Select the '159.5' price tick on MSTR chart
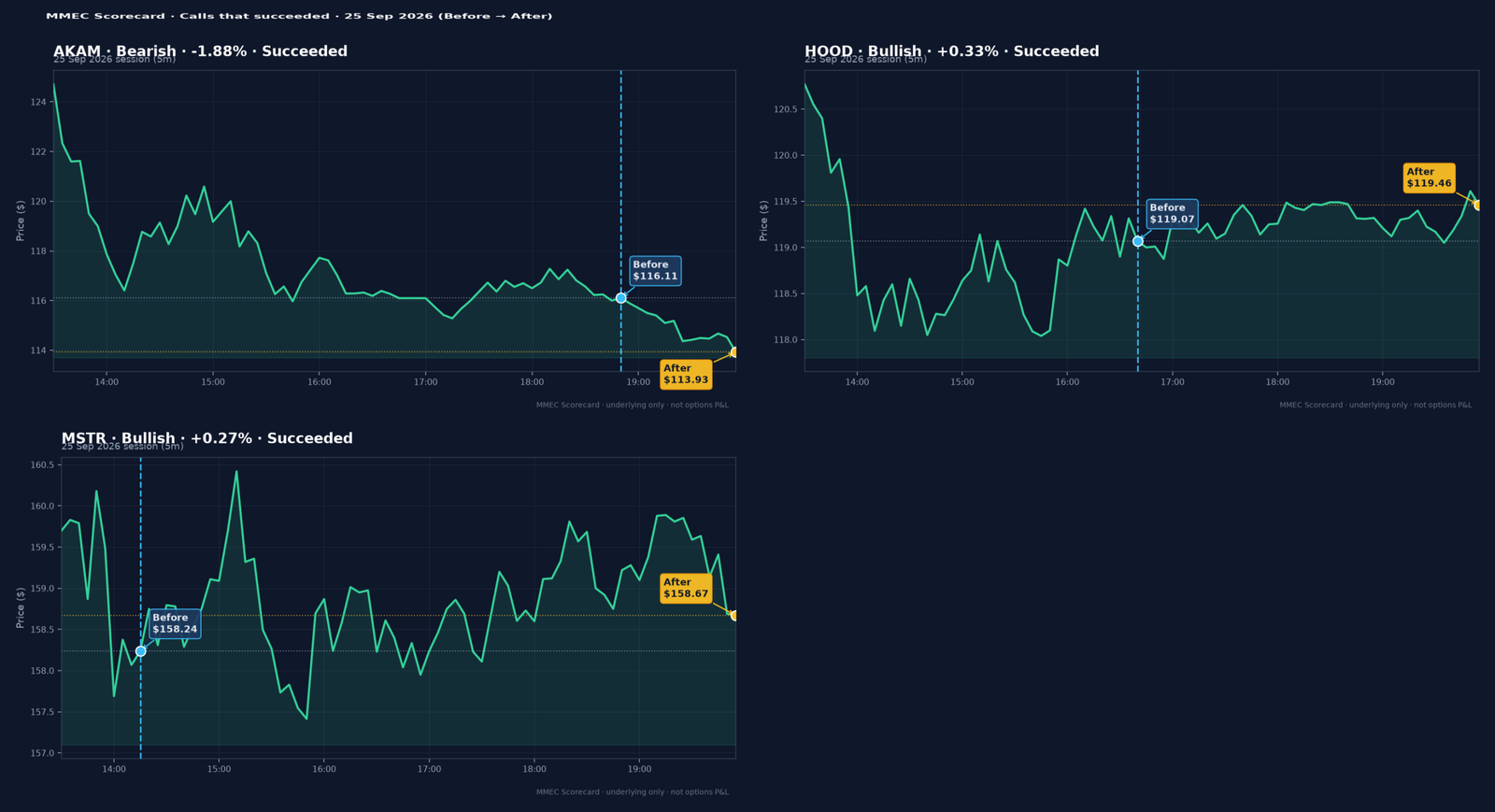1495x812 pixels. (x=43, y=548)
